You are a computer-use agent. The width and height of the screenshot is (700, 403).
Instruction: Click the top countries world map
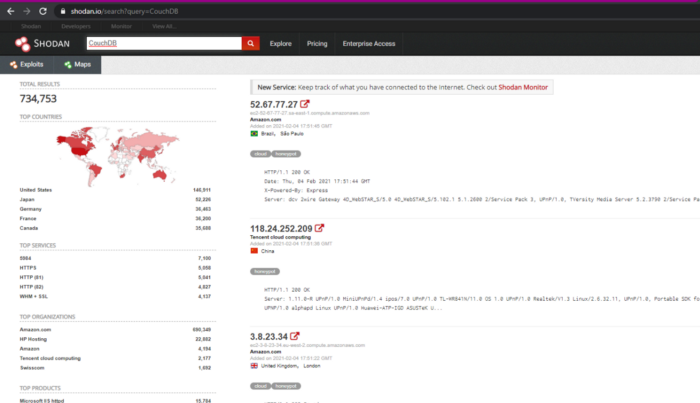[x=118, y=156]
